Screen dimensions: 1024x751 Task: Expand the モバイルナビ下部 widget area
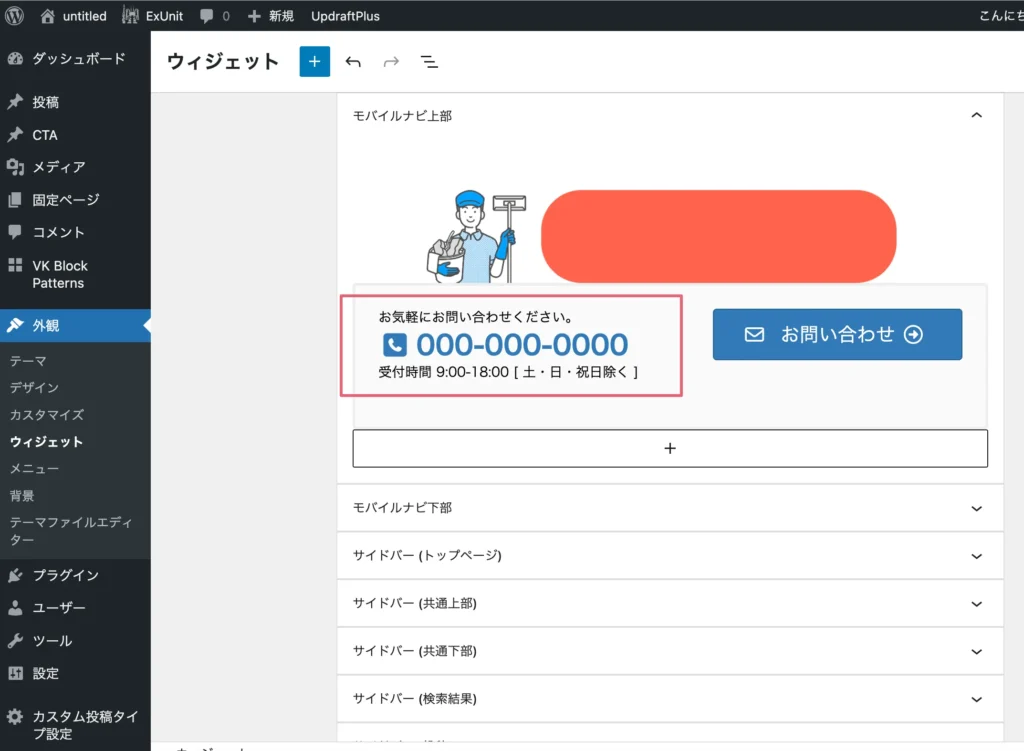point(977,508)
